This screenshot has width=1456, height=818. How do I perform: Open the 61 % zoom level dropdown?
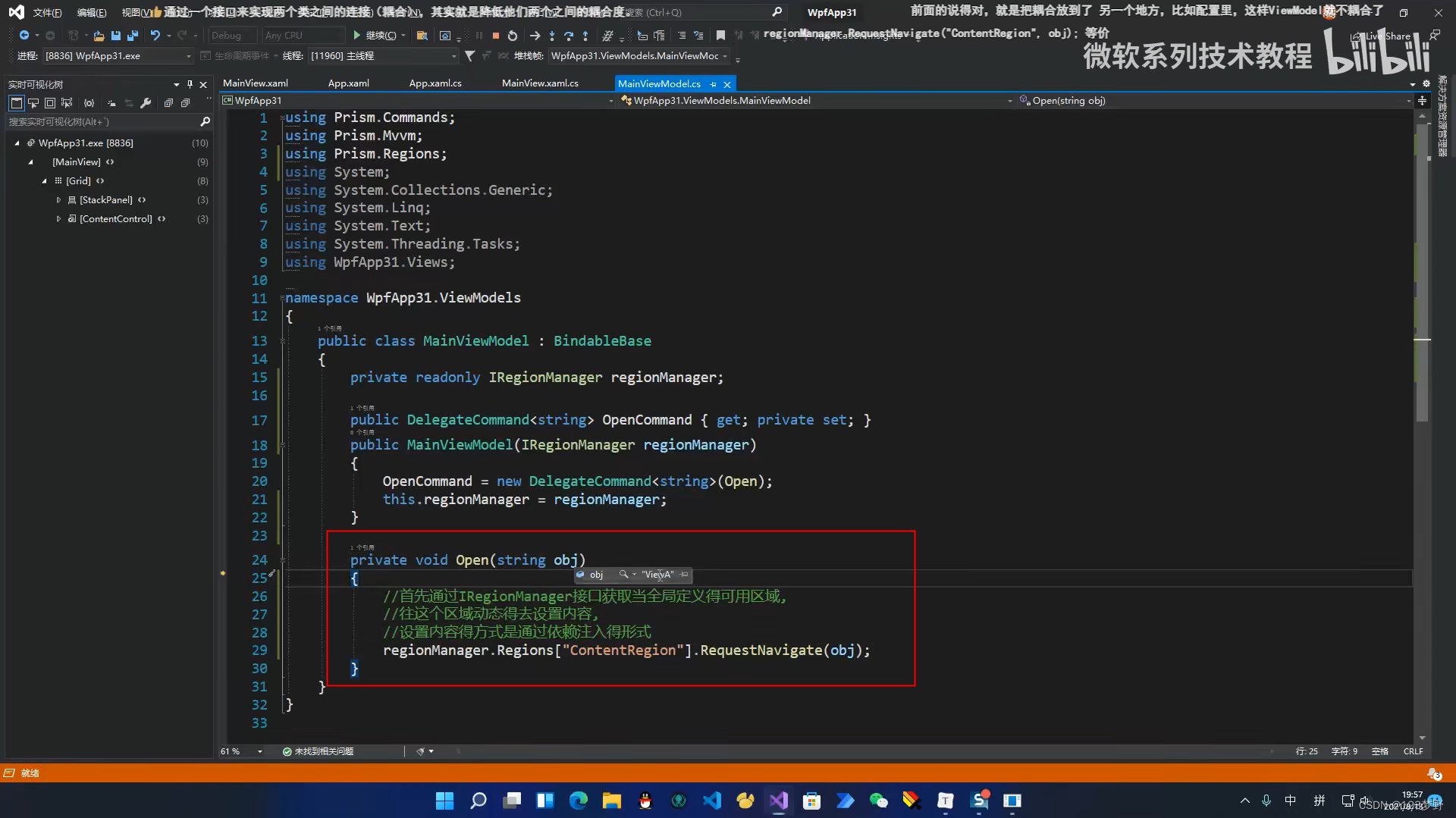260,751
